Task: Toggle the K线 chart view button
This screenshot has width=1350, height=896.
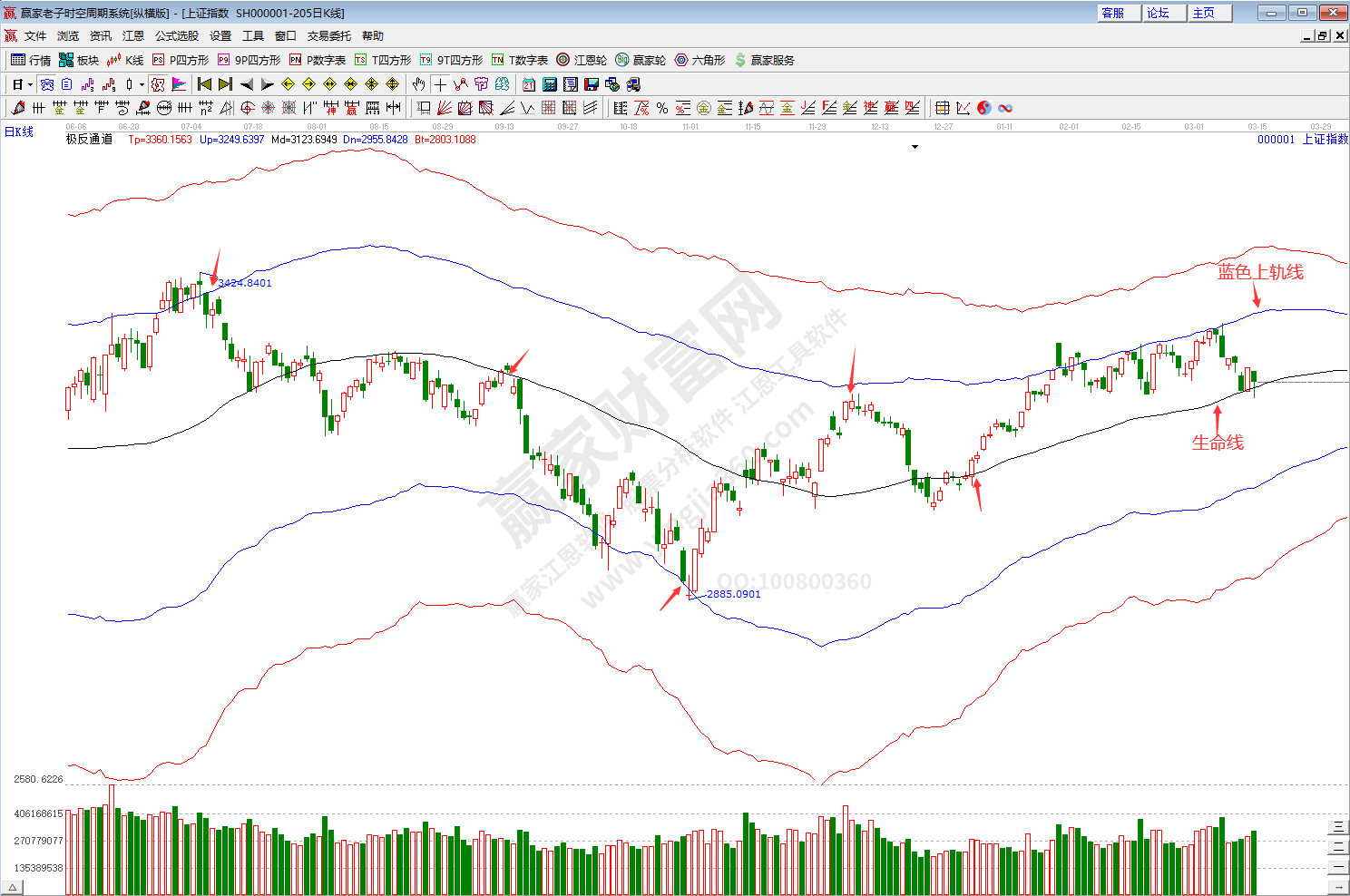Action: (x=125, y=60)
